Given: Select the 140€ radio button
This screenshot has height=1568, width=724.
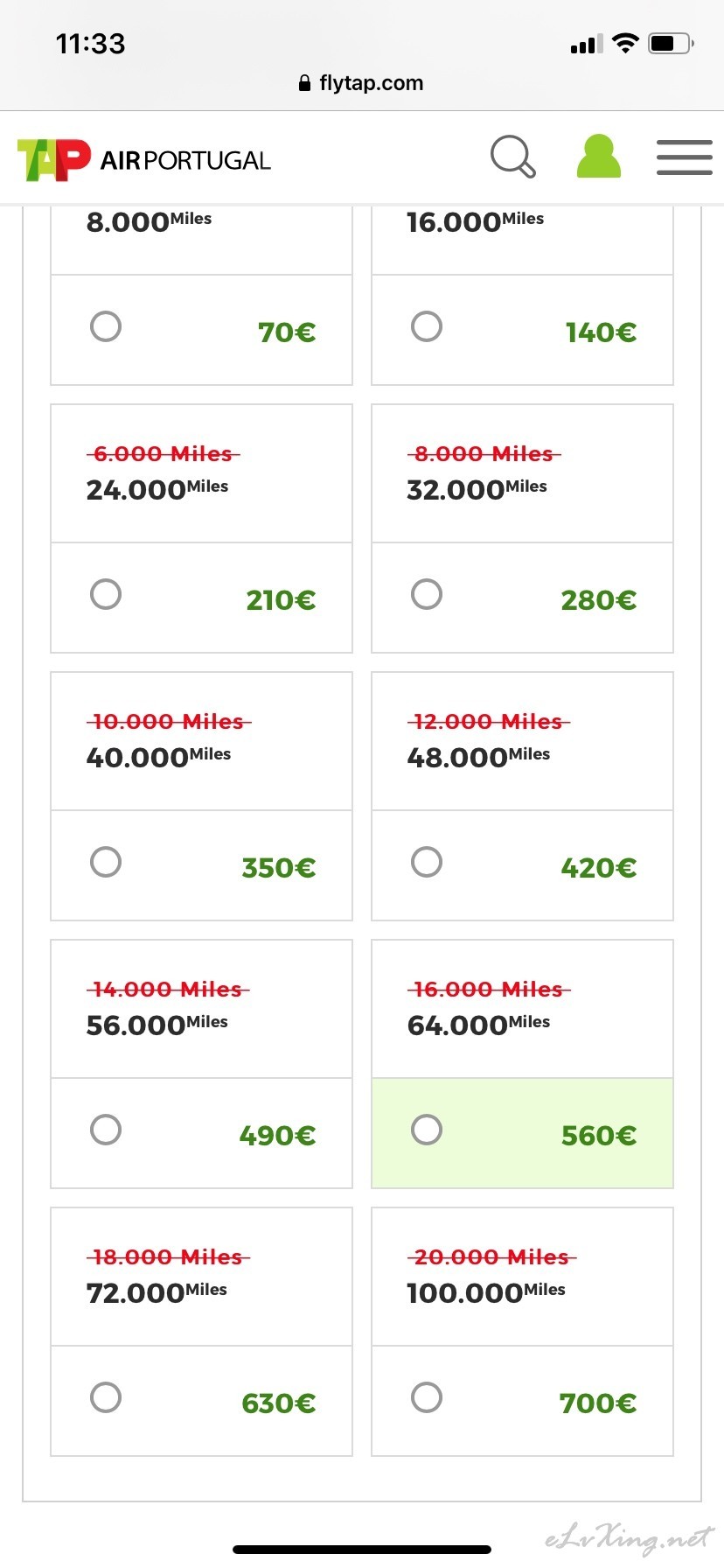Looking at the screenshot, I should pyautogui.click(x=427, y=327).
